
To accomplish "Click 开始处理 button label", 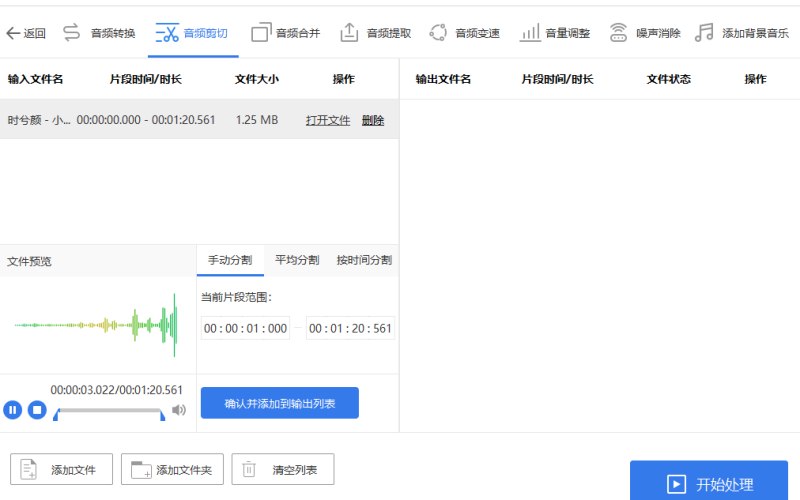I will pyautogui.click(x=725, y=484).
